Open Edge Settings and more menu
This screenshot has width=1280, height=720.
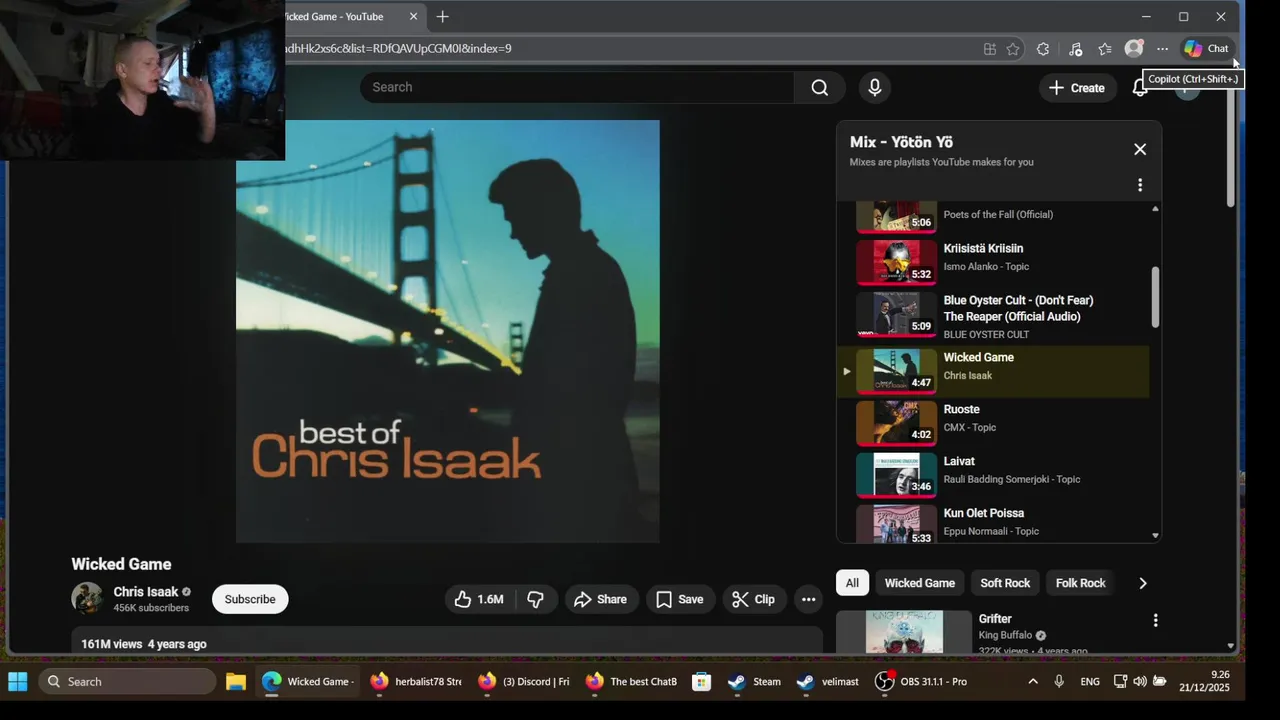1162,48
